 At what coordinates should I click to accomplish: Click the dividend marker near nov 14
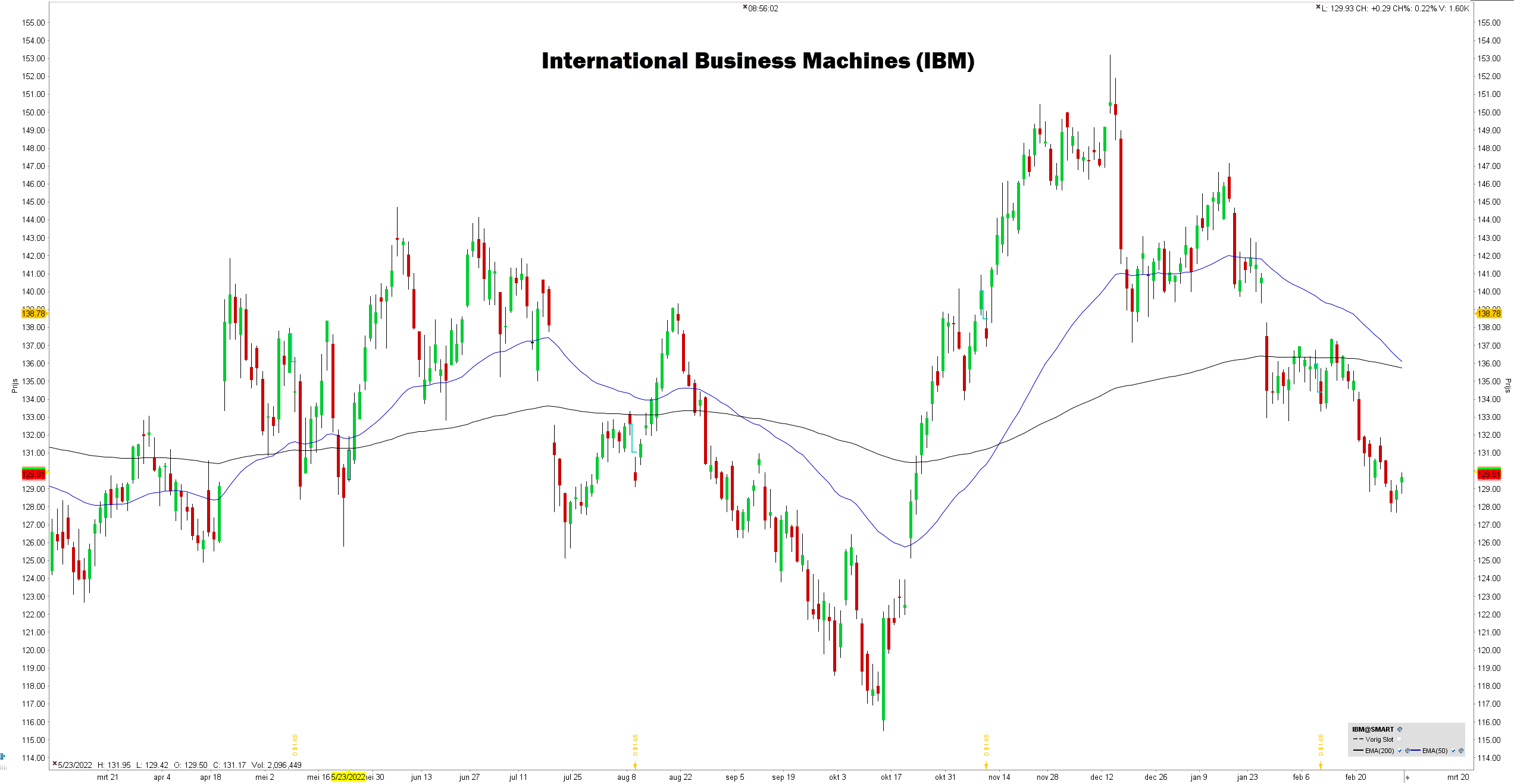pyautogui.click(x=986, y=751)
